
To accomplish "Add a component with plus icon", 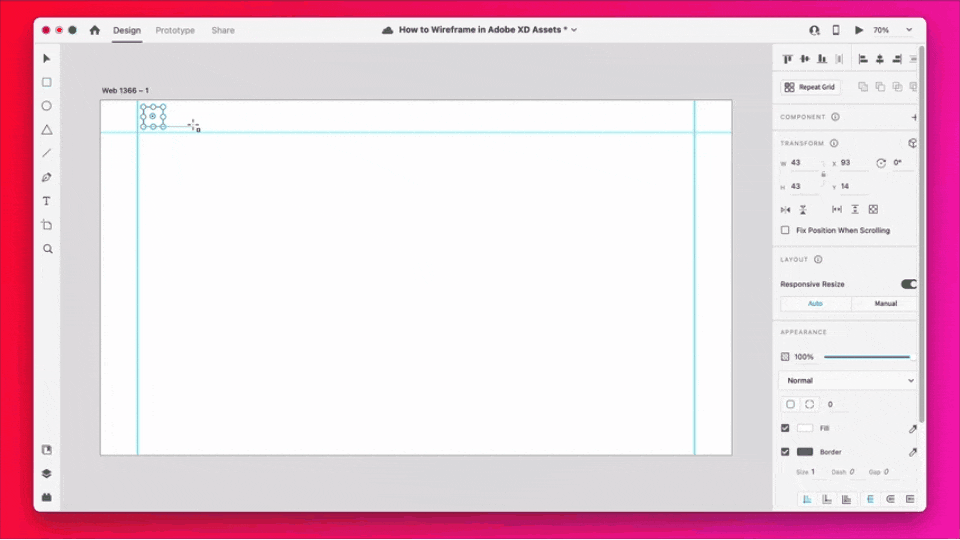I will (914, 117).
